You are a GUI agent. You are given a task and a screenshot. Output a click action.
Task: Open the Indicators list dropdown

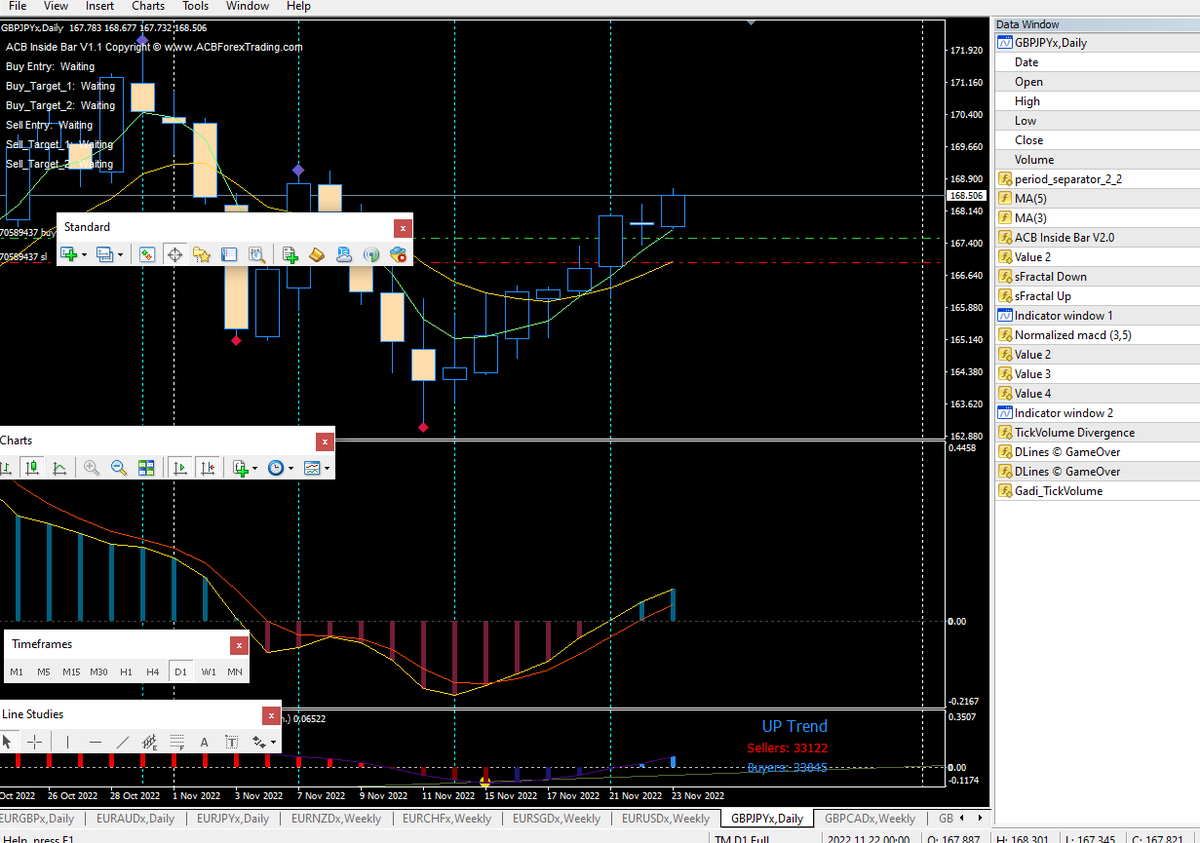click(253, 467)
